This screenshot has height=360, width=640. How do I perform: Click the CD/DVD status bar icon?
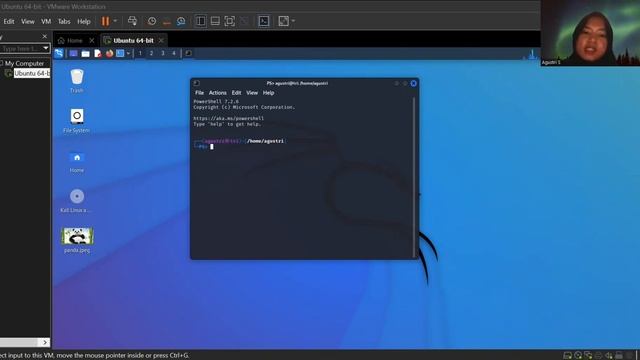[578, 356]
